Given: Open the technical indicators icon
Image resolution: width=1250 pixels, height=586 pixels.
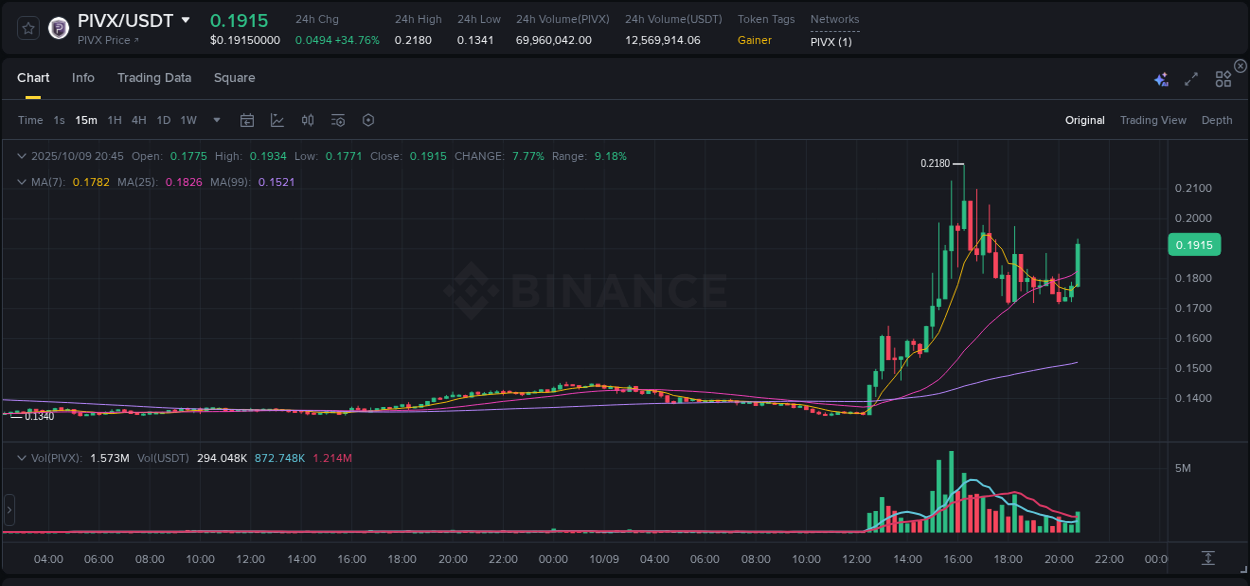Looking at the screenshot, I should [x=338, y=120].
